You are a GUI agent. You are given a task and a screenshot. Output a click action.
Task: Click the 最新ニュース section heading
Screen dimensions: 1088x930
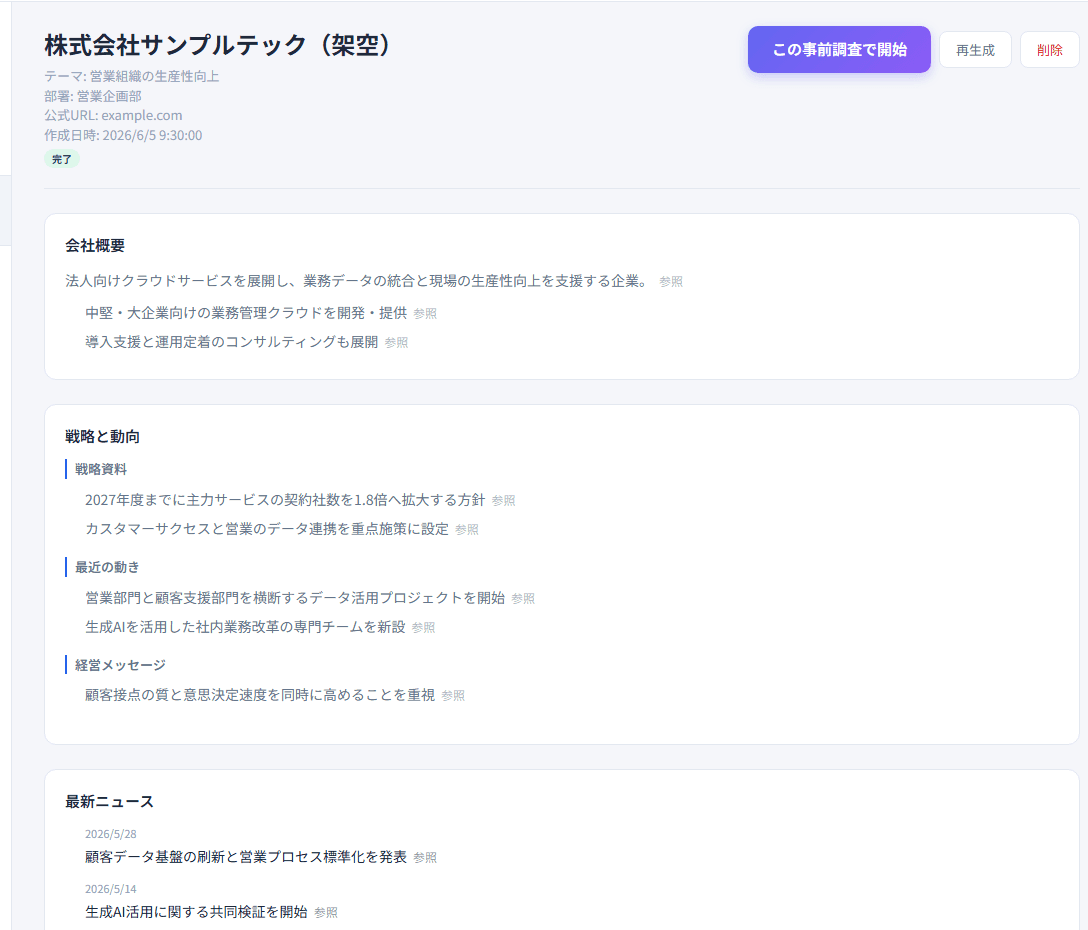(x=110, y=802)
